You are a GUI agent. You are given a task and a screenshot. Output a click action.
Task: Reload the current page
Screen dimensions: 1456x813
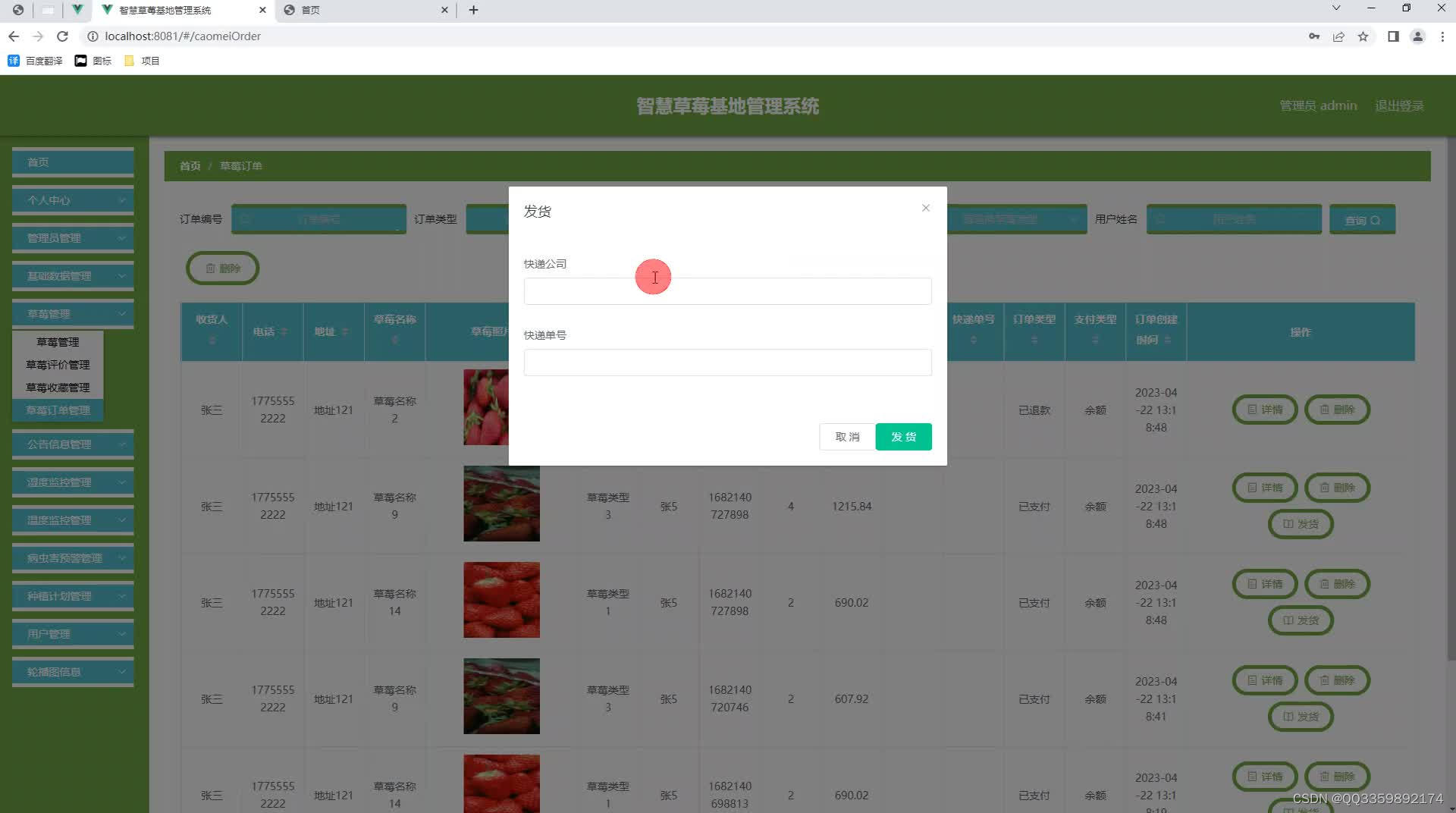pyautogui.click(x=62, y=36)
